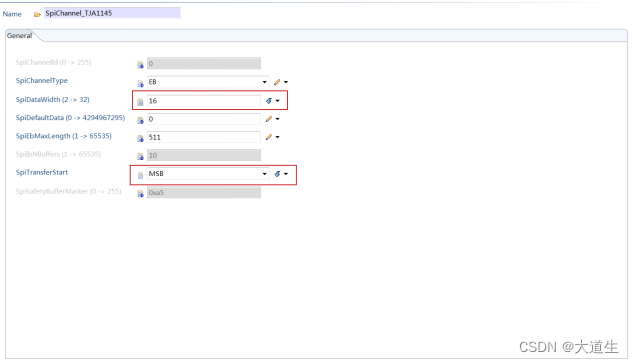Click the SpiChannelType label
The width and height of the screenshot is (634, 363).
42,80
